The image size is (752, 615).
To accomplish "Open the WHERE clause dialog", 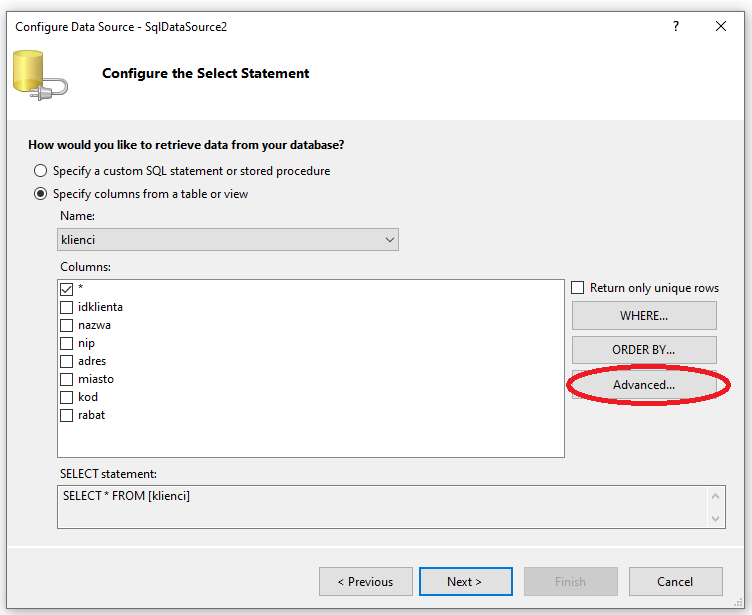I will (x=644, y=316).
